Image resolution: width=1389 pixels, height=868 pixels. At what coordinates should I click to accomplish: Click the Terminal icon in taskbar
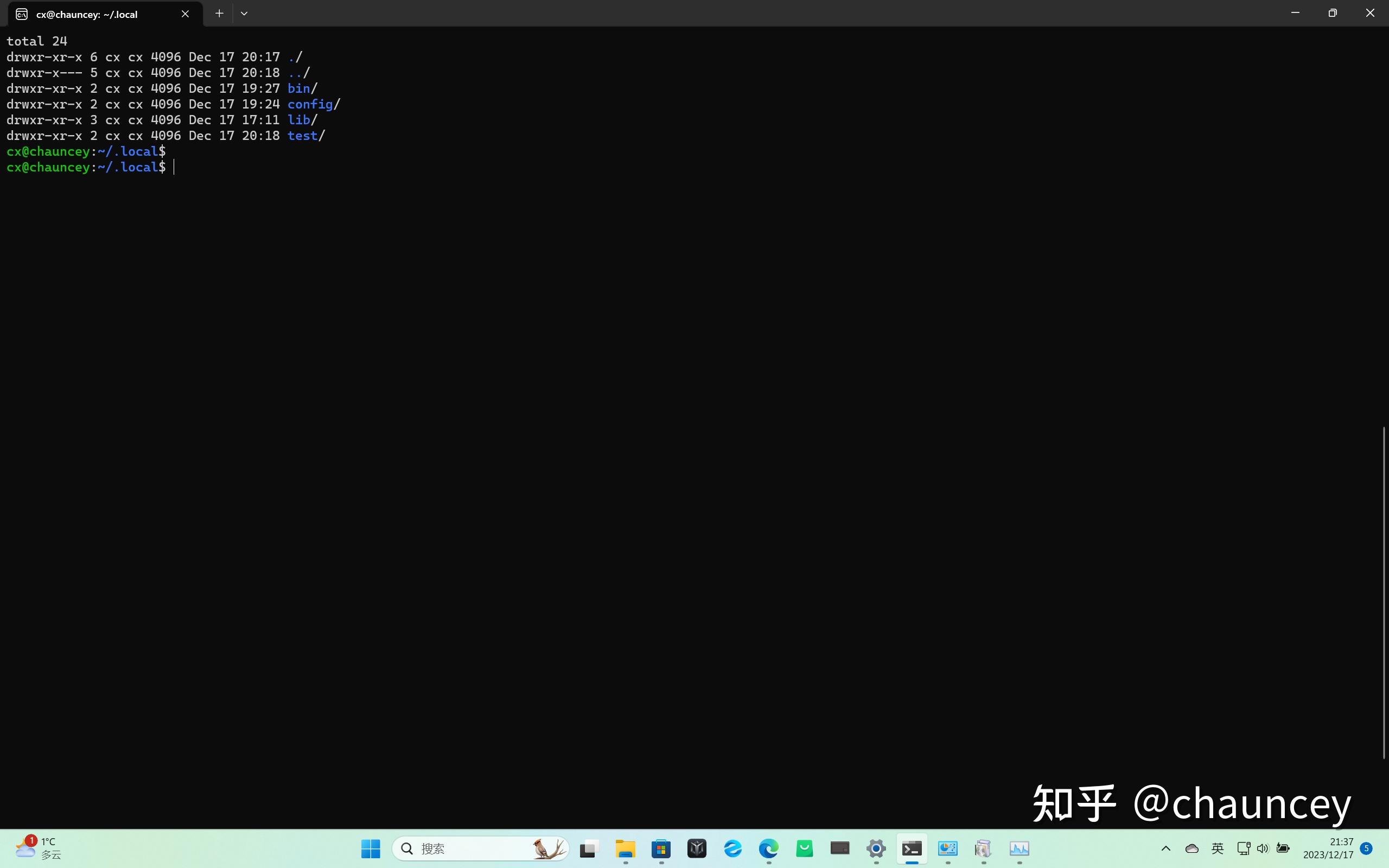point(912,848)
